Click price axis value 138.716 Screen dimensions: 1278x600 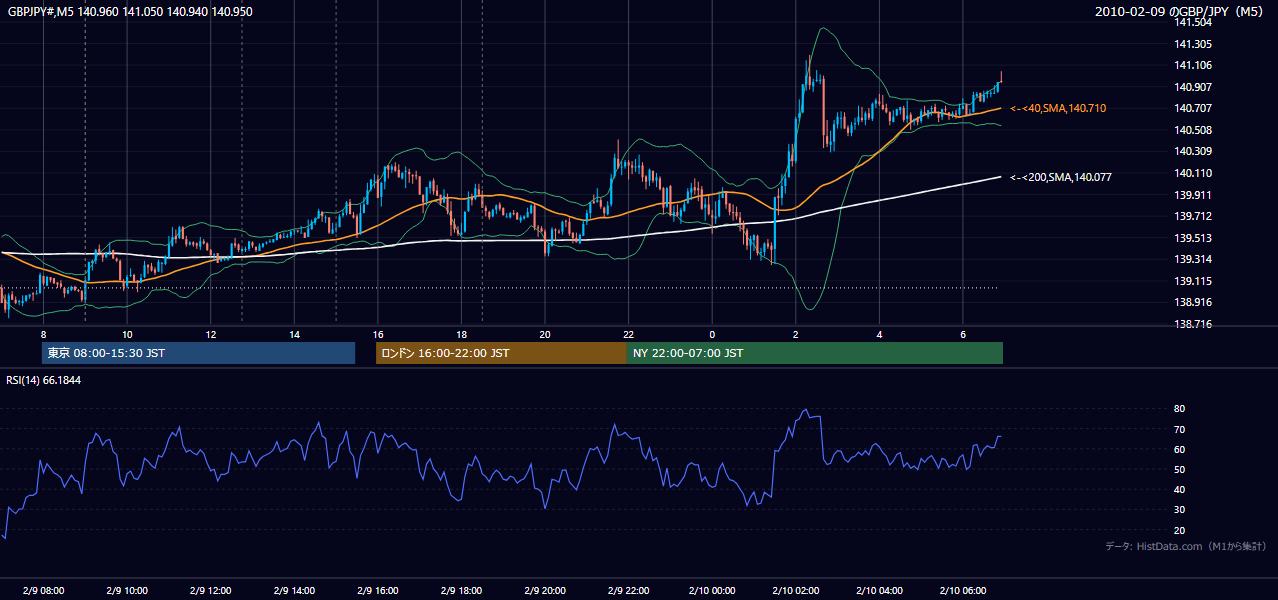1193,324
